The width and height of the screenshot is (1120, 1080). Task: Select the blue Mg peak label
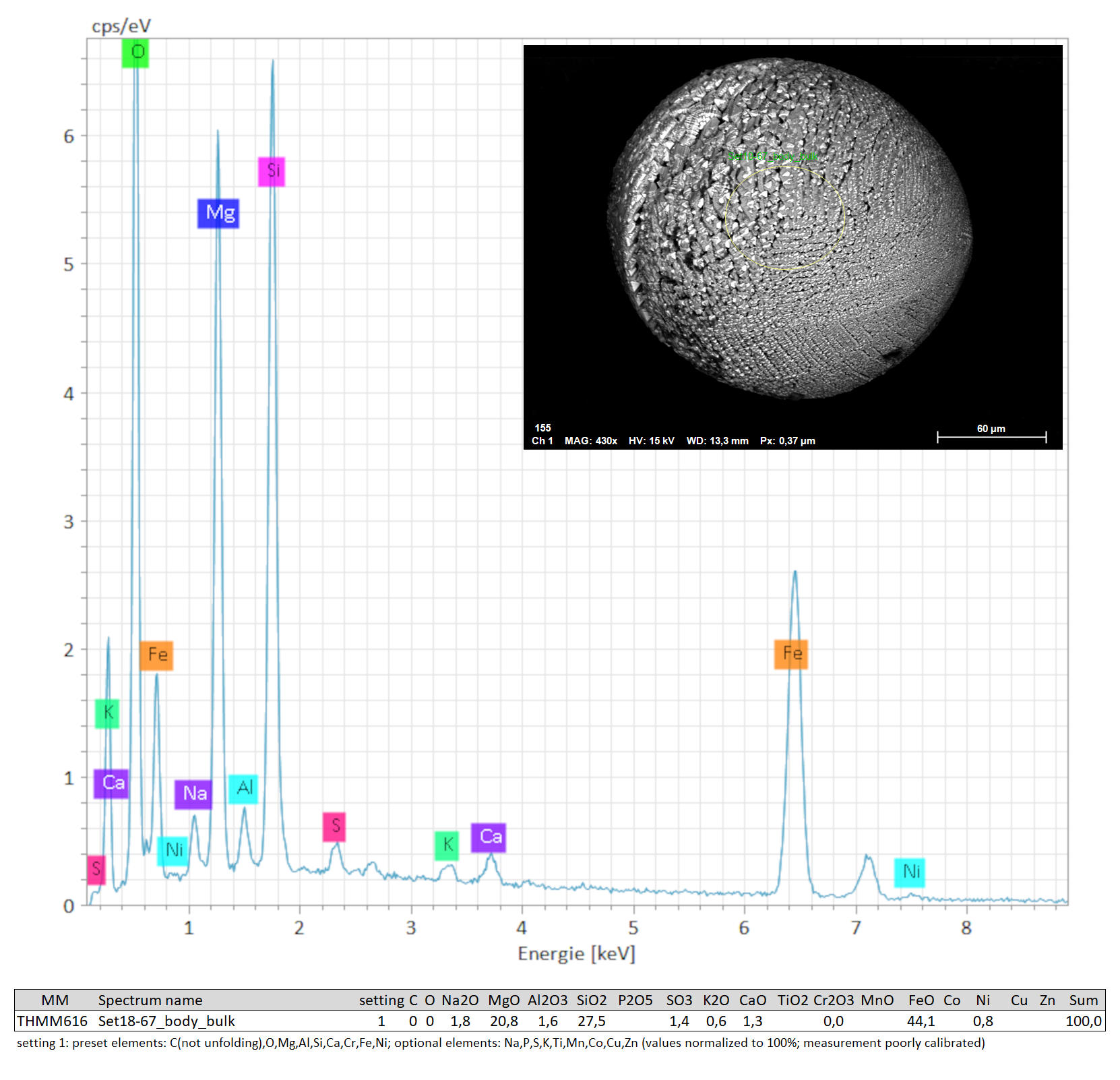tap(218, 213)
